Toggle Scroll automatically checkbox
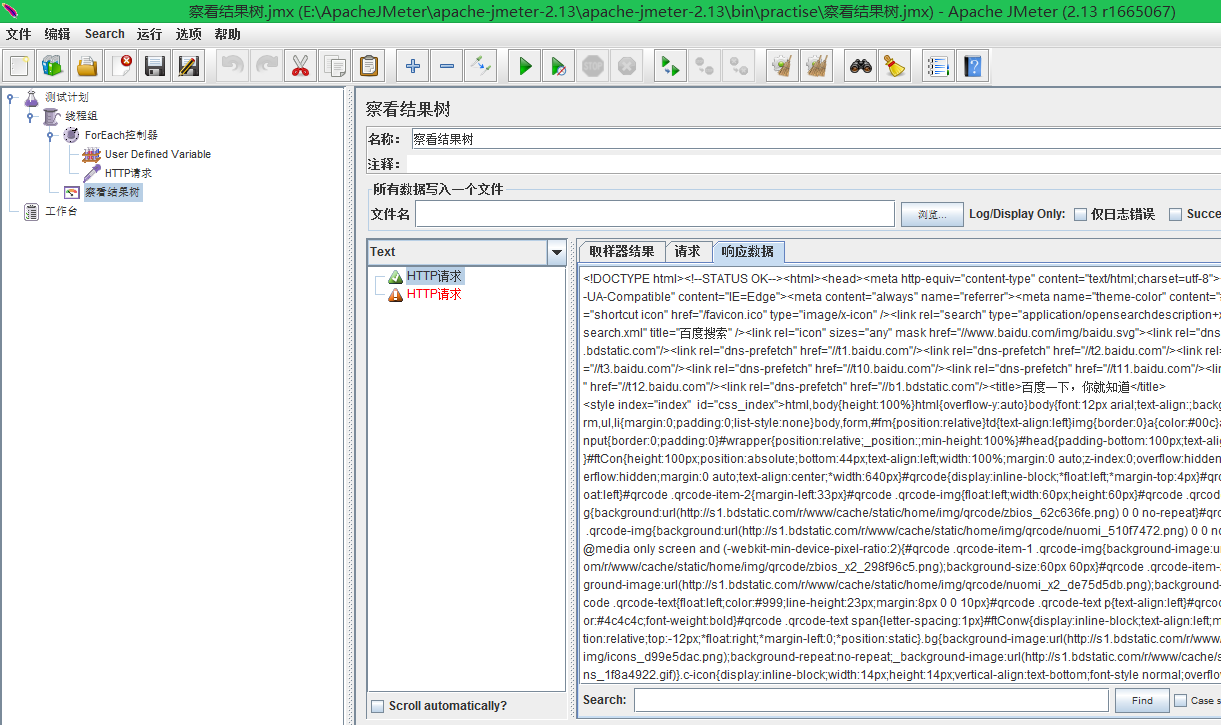Image resolution: width=1221 pixels, height=725 pixels. point(377,706)
